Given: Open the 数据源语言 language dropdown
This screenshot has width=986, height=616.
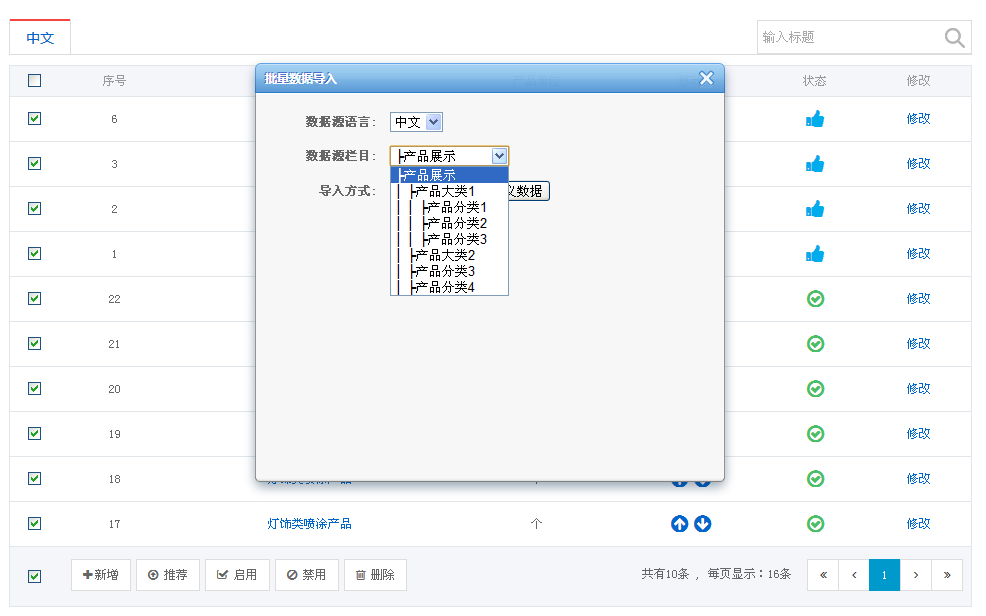Looking at the screenshot, I should click(416, 122).
